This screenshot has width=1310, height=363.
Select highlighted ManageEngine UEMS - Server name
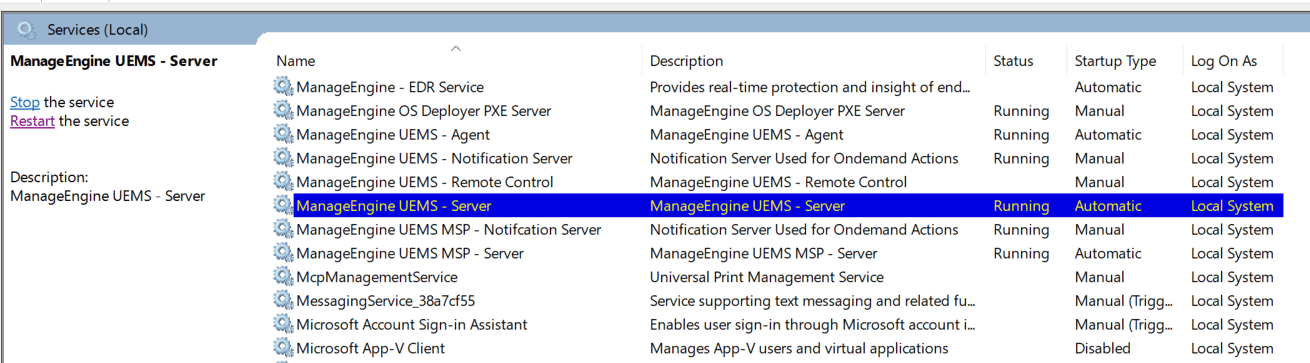tap(394, 206)
